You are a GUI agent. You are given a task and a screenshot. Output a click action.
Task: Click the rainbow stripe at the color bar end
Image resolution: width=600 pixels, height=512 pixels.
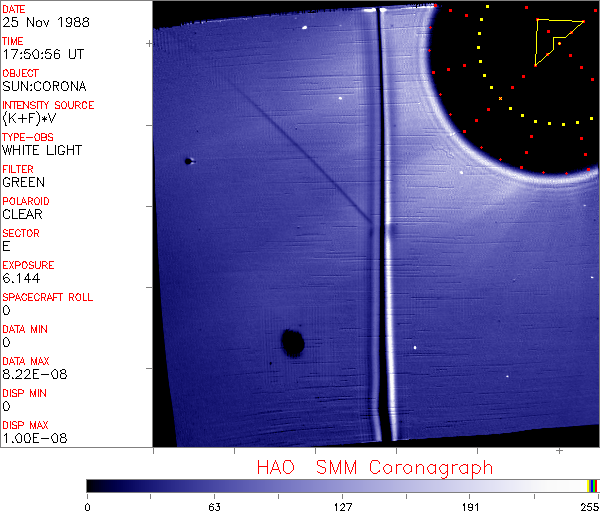coord(593,485)
